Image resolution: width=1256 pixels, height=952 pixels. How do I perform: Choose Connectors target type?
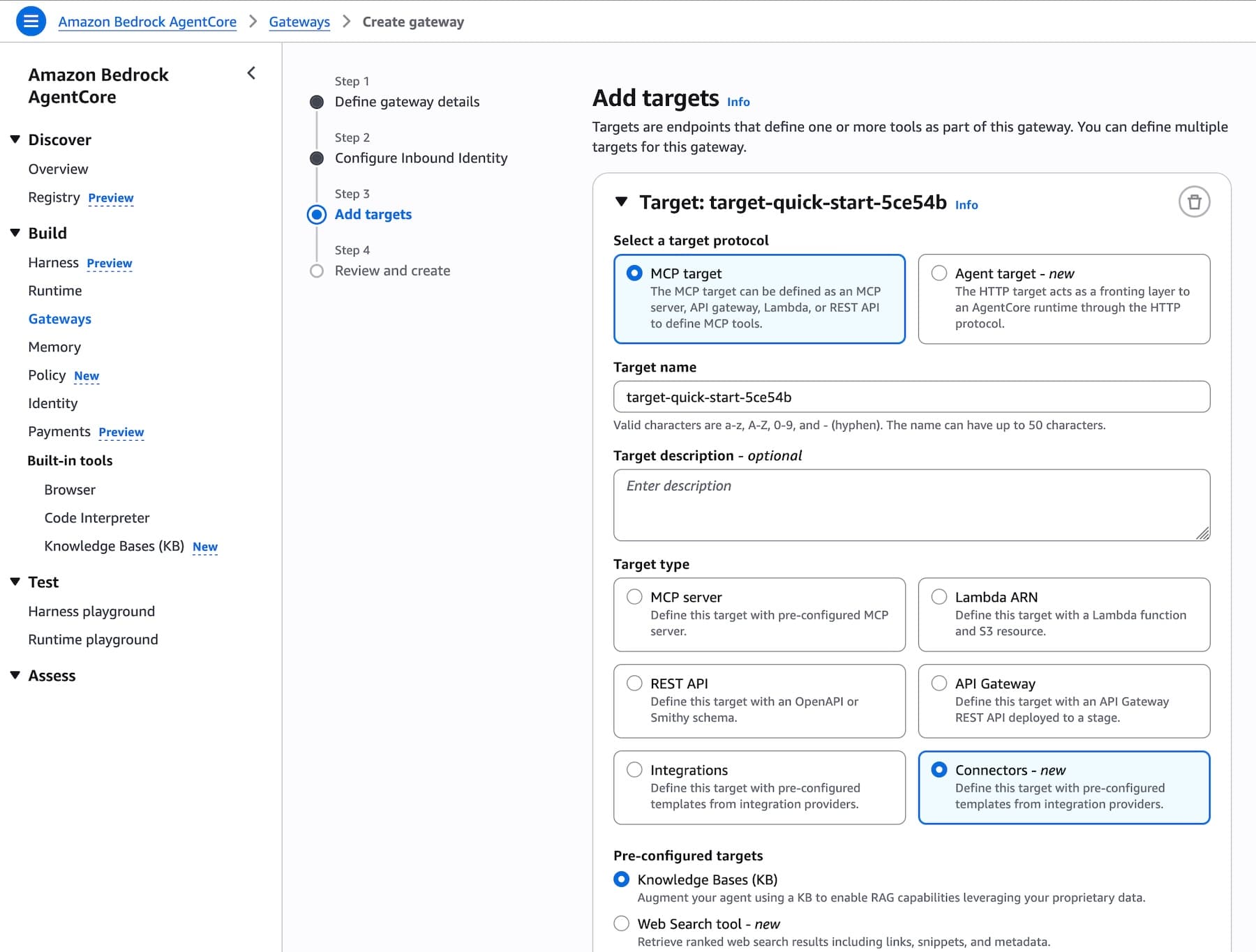(1063, 787)
